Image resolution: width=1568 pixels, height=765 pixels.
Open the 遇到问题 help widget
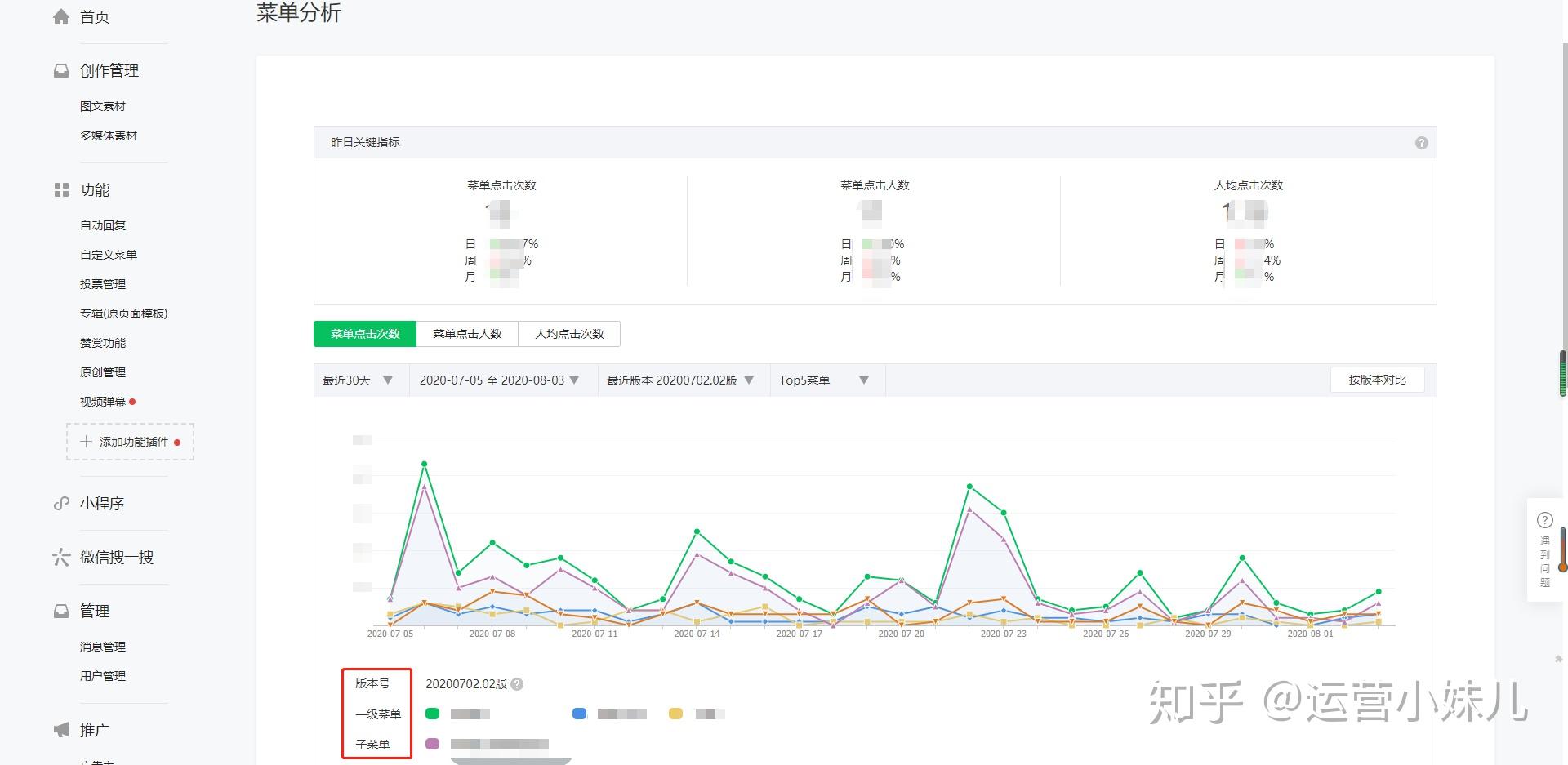1545,550
